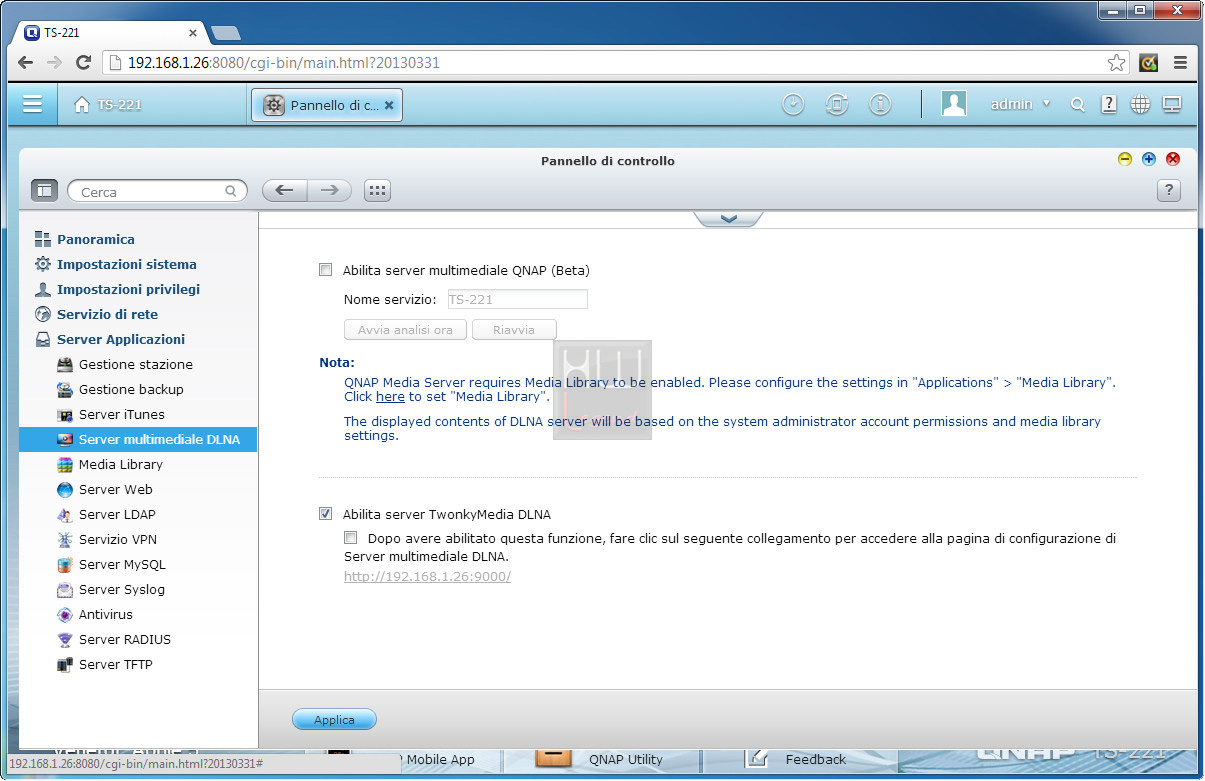
Task: Enable the 'Abilita server multimediale QNAP (Beta)' checkbox
Action: [325, 270]
